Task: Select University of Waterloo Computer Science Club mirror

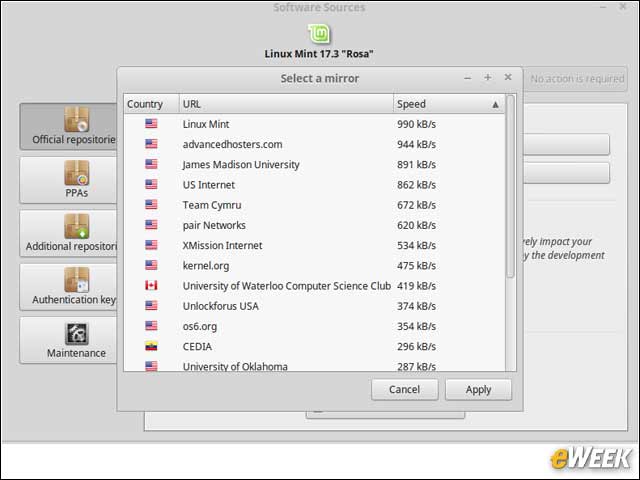Action: pyautogui.click(x=314, y=286)
